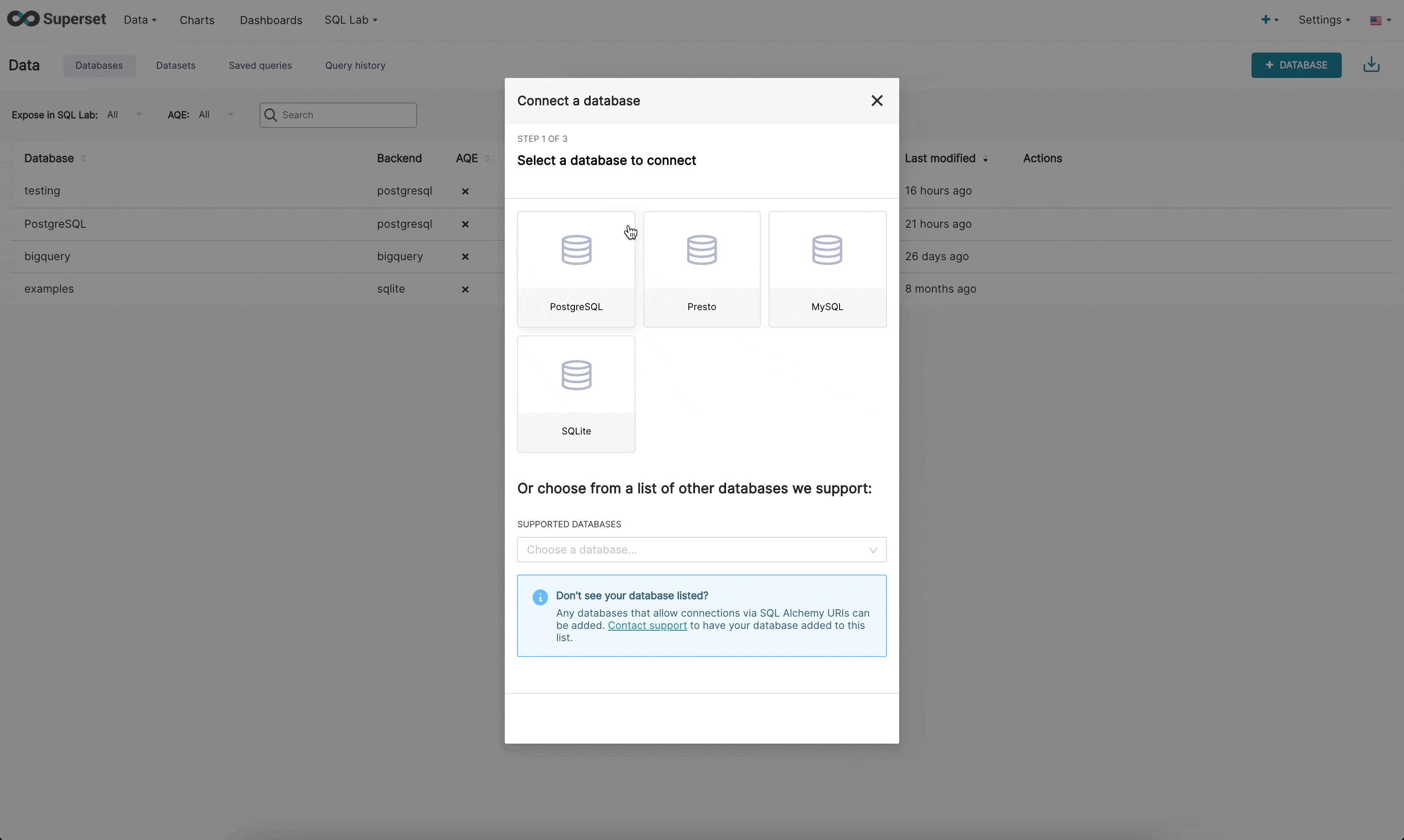
Task: Open the AQE filter dropdown
Action: click(215, 115)
